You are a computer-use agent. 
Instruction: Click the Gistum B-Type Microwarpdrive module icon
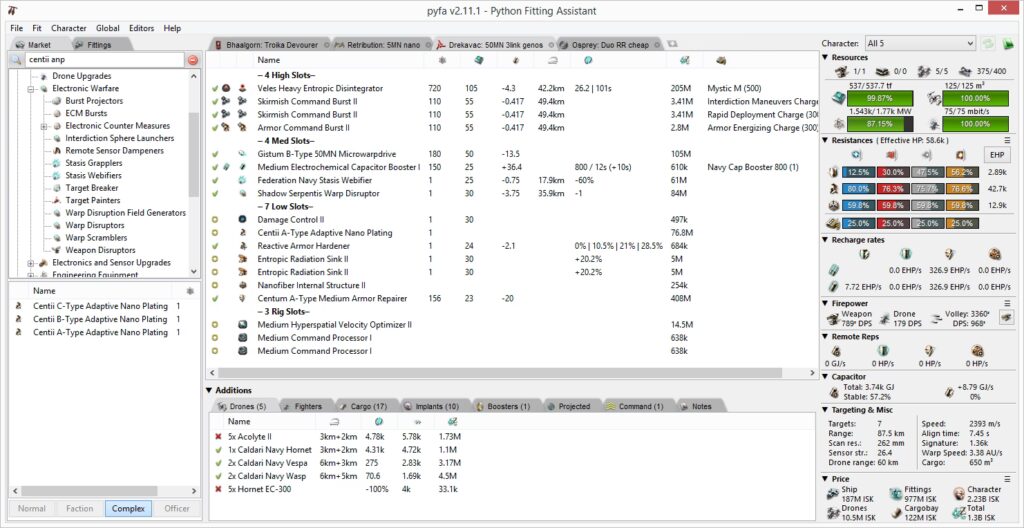click(243, 153)
